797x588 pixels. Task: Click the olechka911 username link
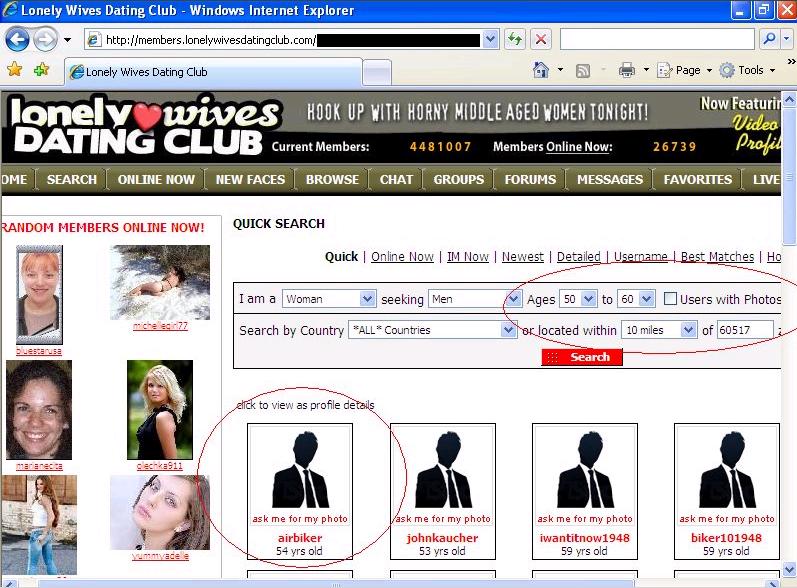point(160,466)
